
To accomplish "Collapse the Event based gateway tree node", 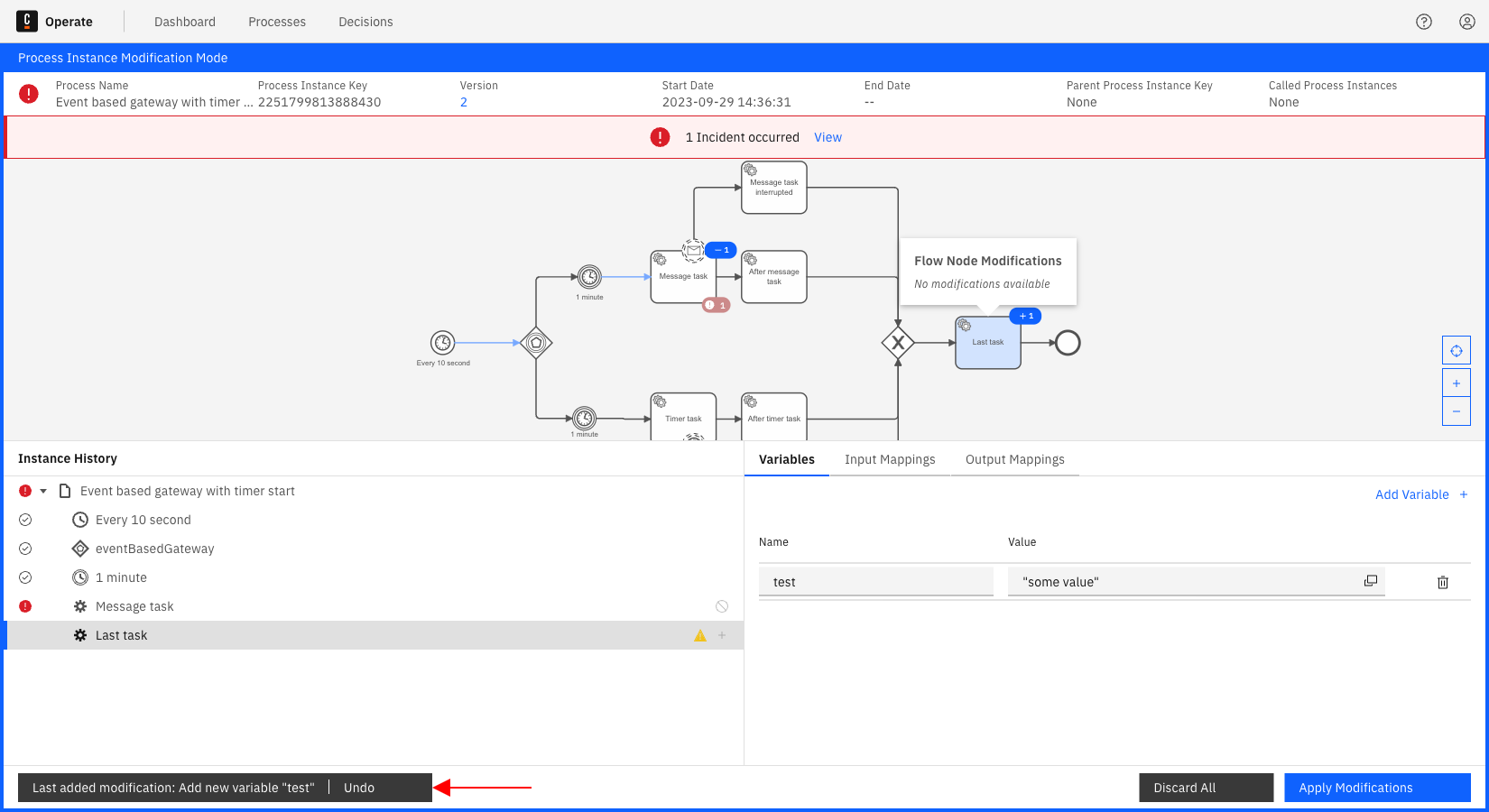I will 43,491.
